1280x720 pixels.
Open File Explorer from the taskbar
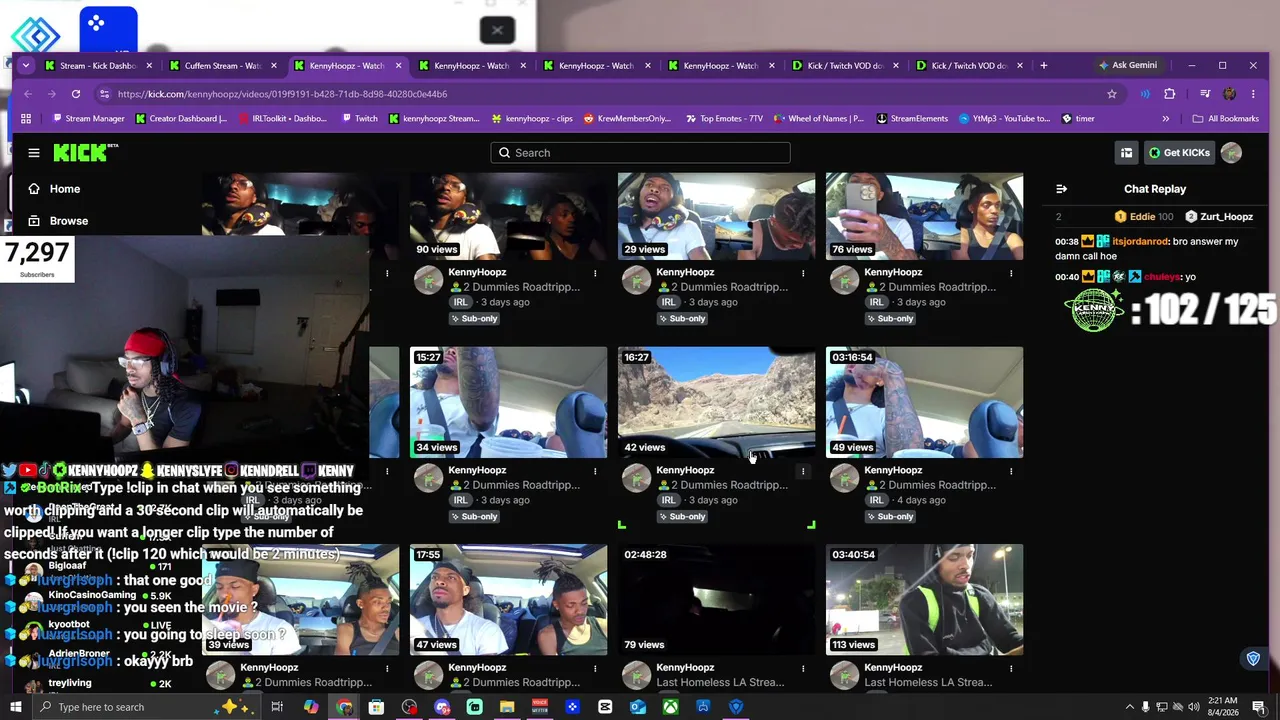pos(507,707)
